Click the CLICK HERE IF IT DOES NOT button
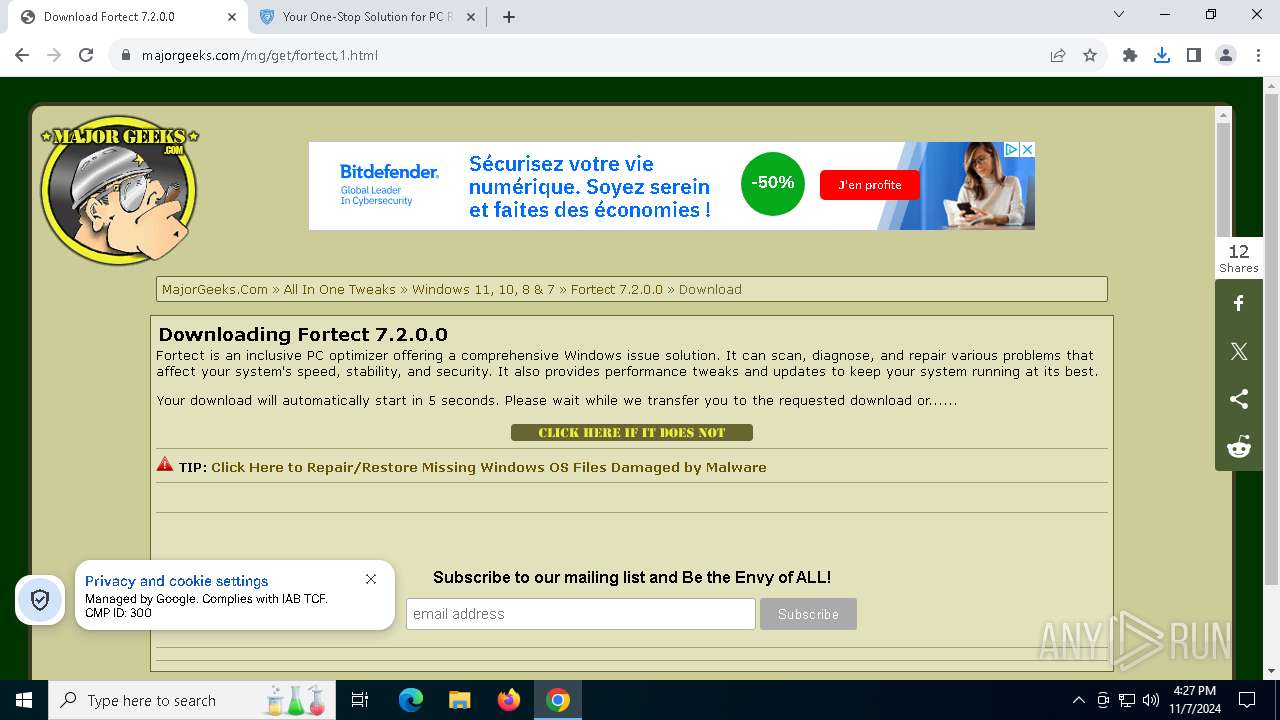Image resolution: width=1280 pixels, height=720 pixels. [632, 432]
